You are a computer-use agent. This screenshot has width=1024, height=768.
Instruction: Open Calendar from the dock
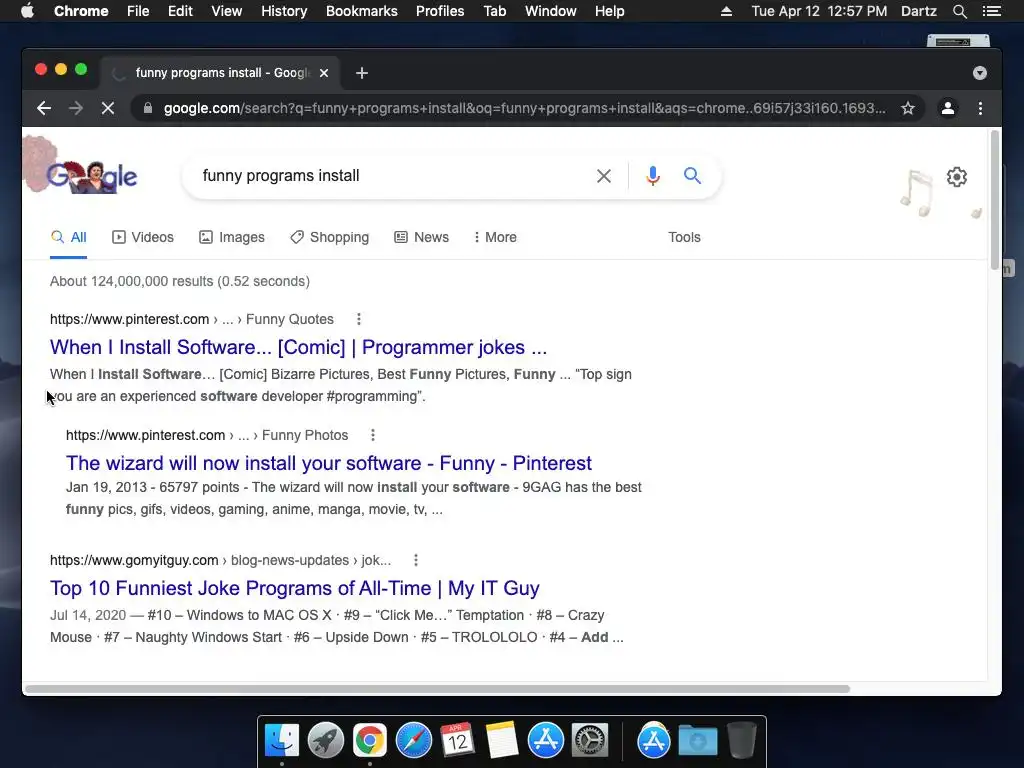pos(457,741)
